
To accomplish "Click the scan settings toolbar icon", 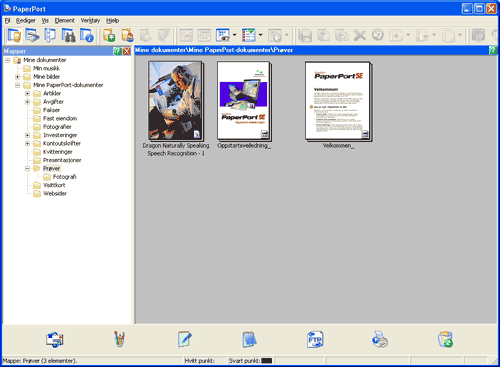I will 32,35.
